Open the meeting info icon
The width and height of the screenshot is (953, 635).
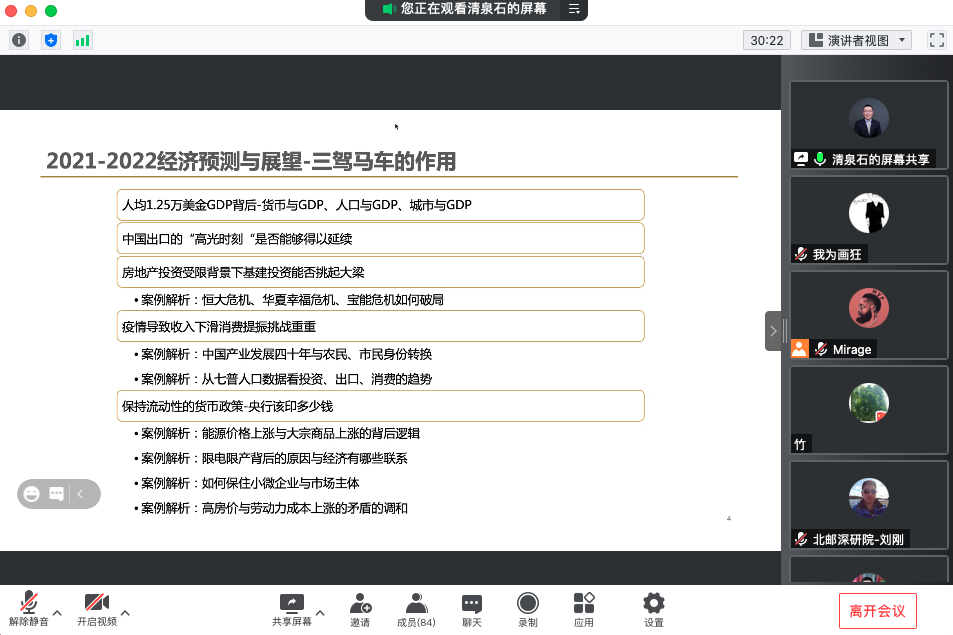[19, 40]
